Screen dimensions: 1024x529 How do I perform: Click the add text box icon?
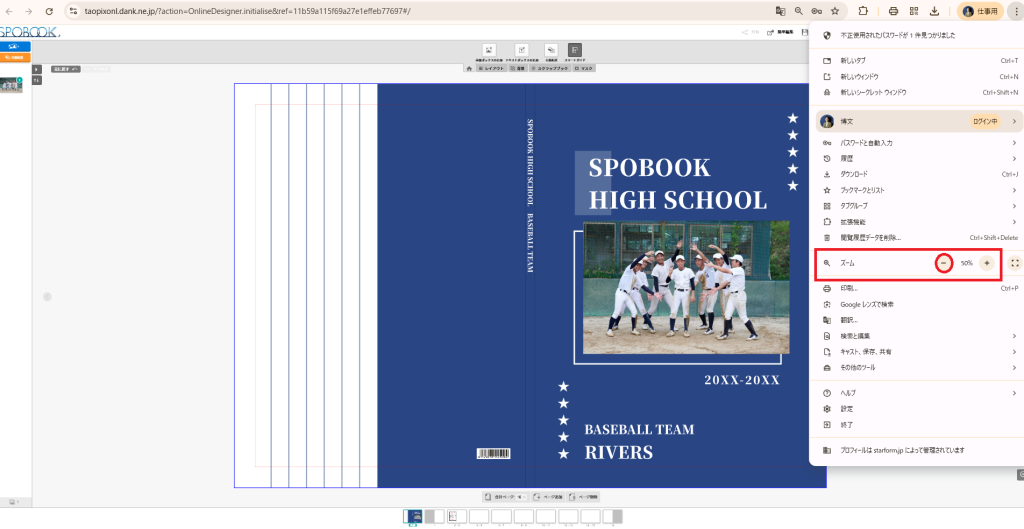(521, 50)
